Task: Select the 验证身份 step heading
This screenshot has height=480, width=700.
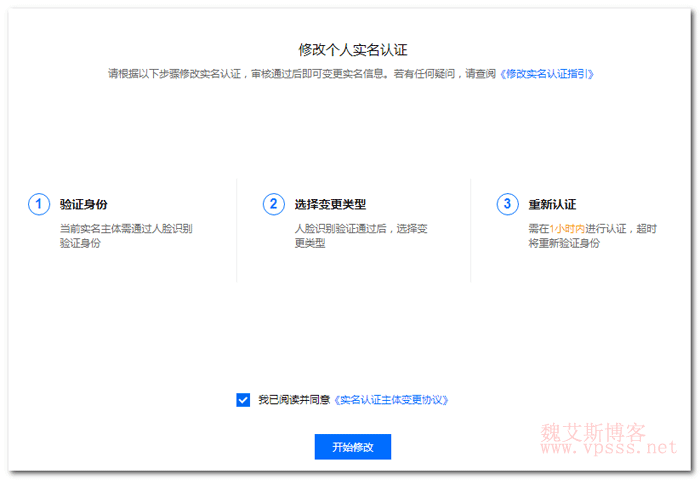Action: [x=84, y=204]
